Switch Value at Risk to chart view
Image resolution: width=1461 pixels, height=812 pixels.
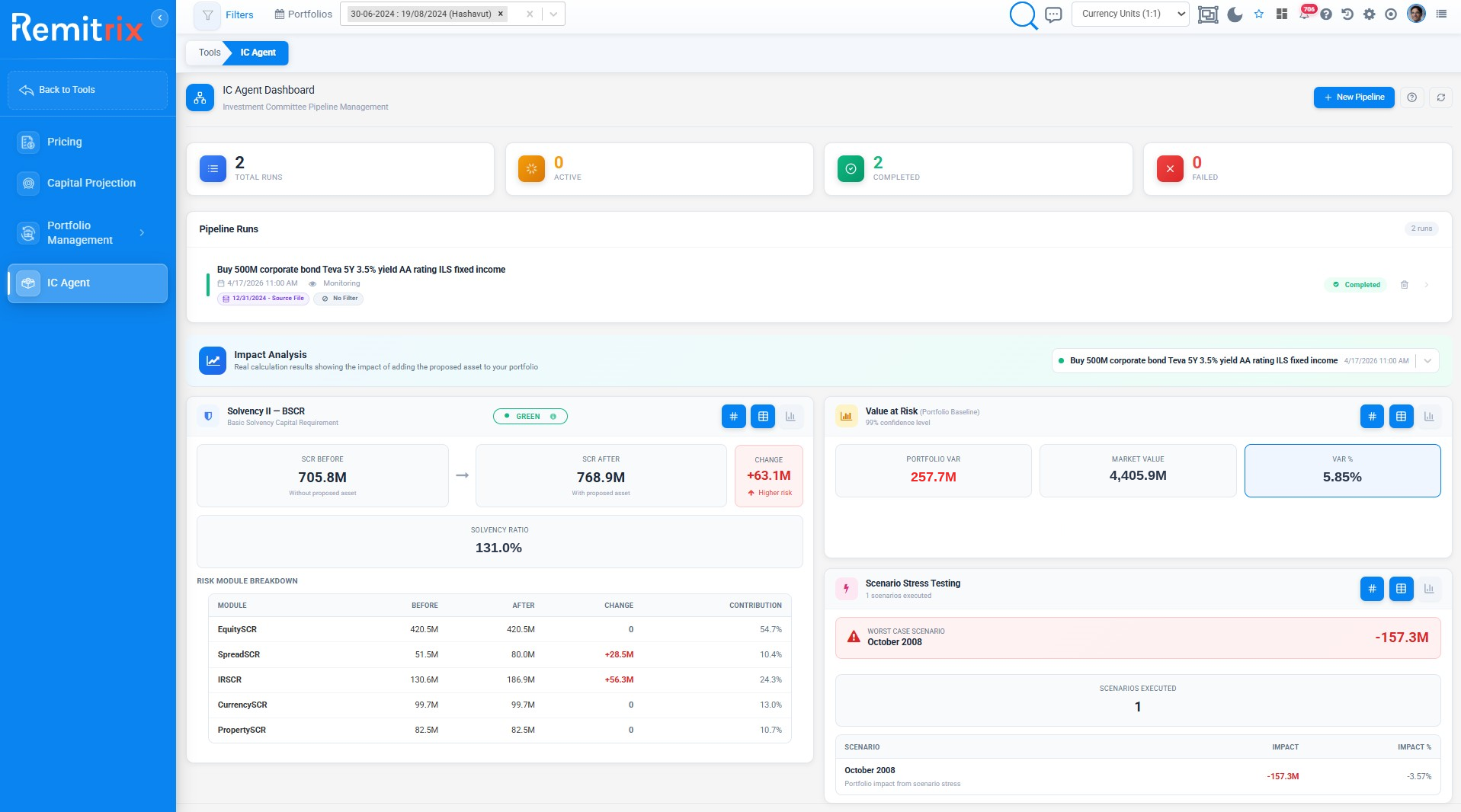[x=1429, y=417]
